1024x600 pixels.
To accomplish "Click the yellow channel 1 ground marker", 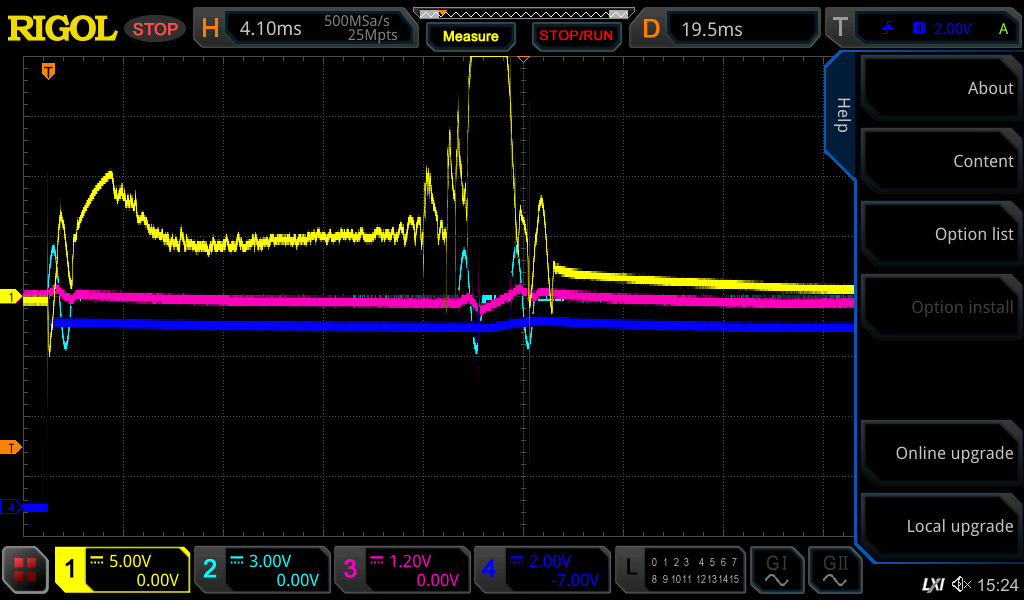I will click(11, 297).
